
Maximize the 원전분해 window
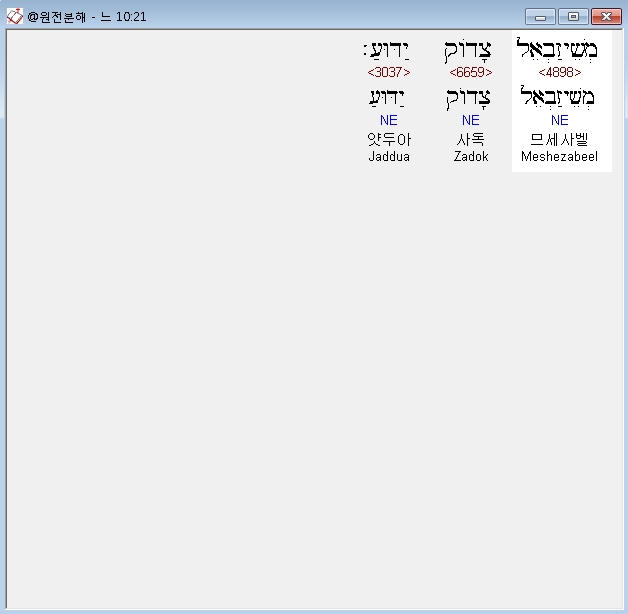point(573,17)
